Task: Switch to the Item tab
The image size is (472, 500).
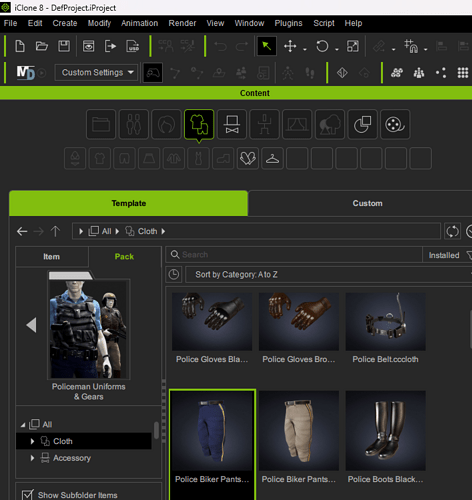Action: click(51, 257)
